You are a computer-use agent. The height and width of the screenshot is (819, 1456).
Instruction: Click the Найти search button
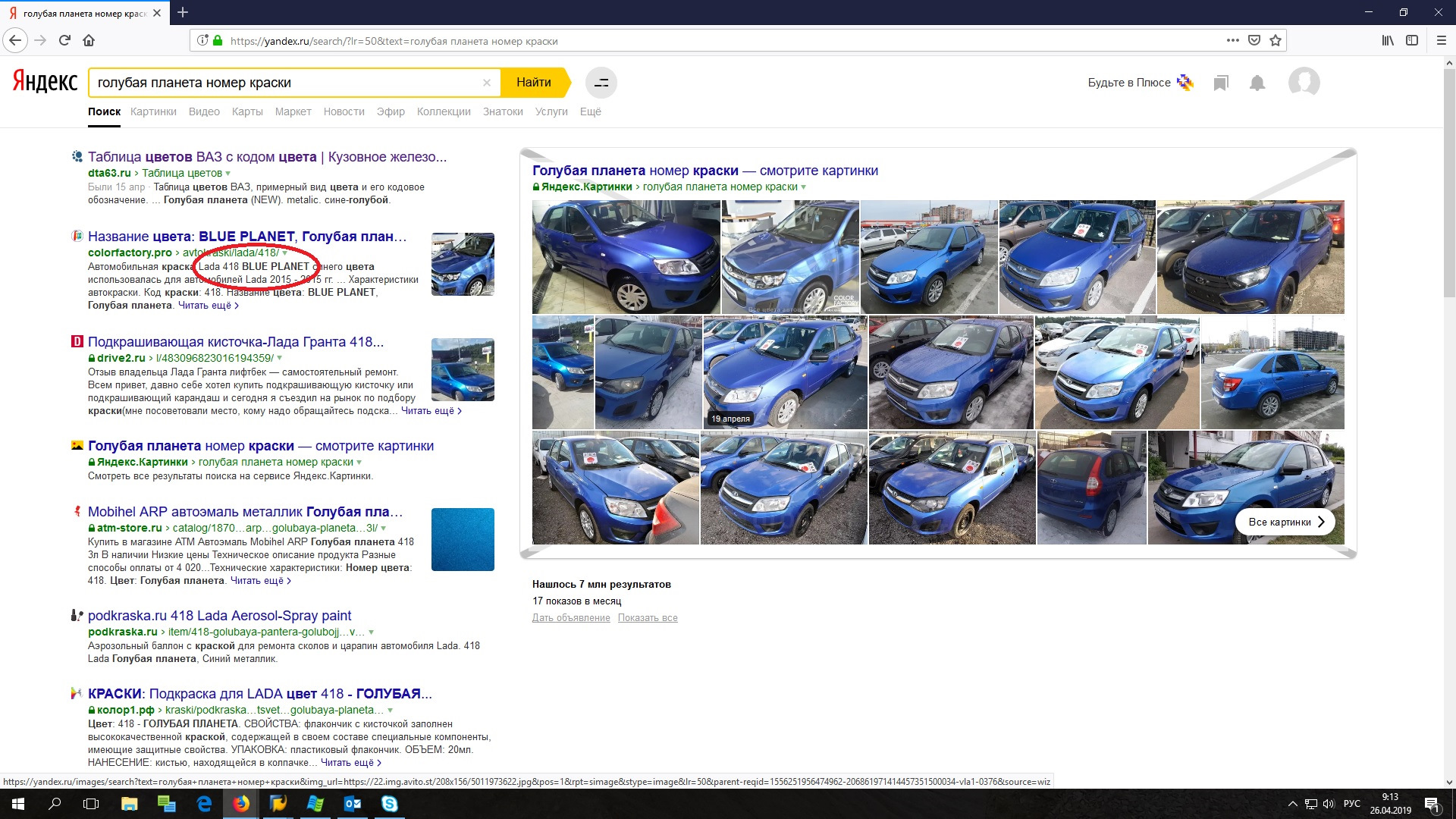click(x=534, y=82)
